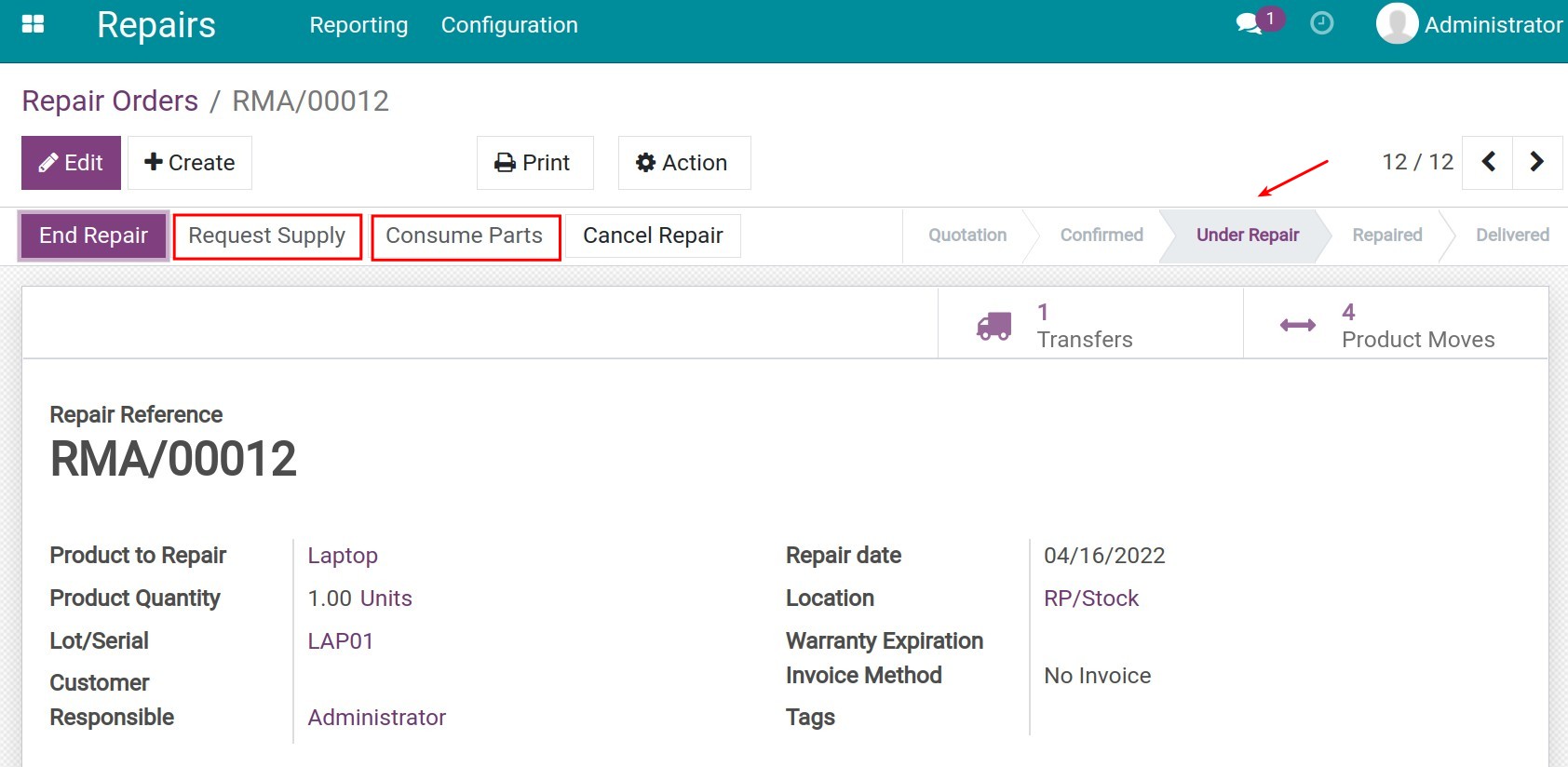The height and width of the screenshot is (767, 1568).
Task: Open the Product Moves arrows stat button
Action: (x=1395, y=323)
